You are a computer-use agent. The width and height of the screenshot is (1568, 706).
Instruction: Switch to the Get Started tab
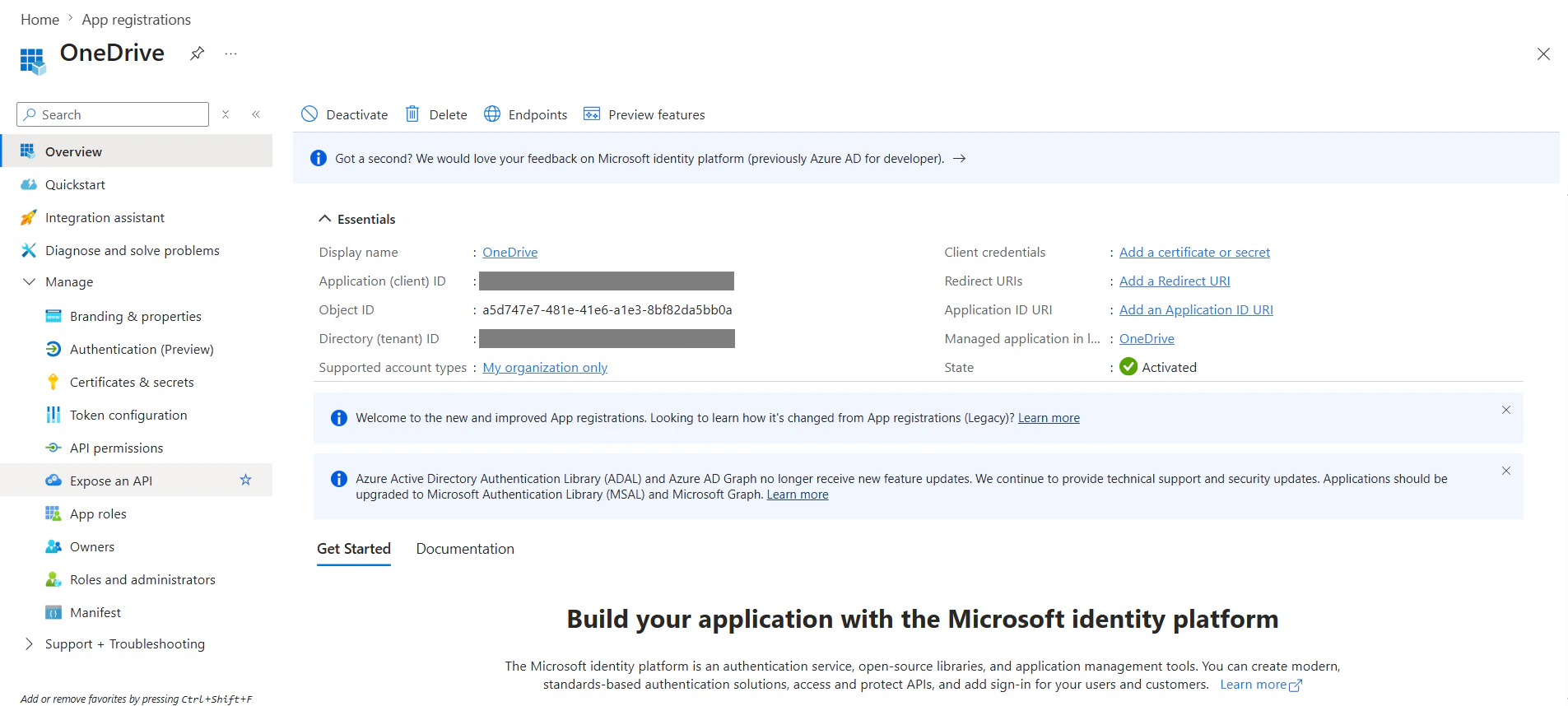click(x=354, y=549)
